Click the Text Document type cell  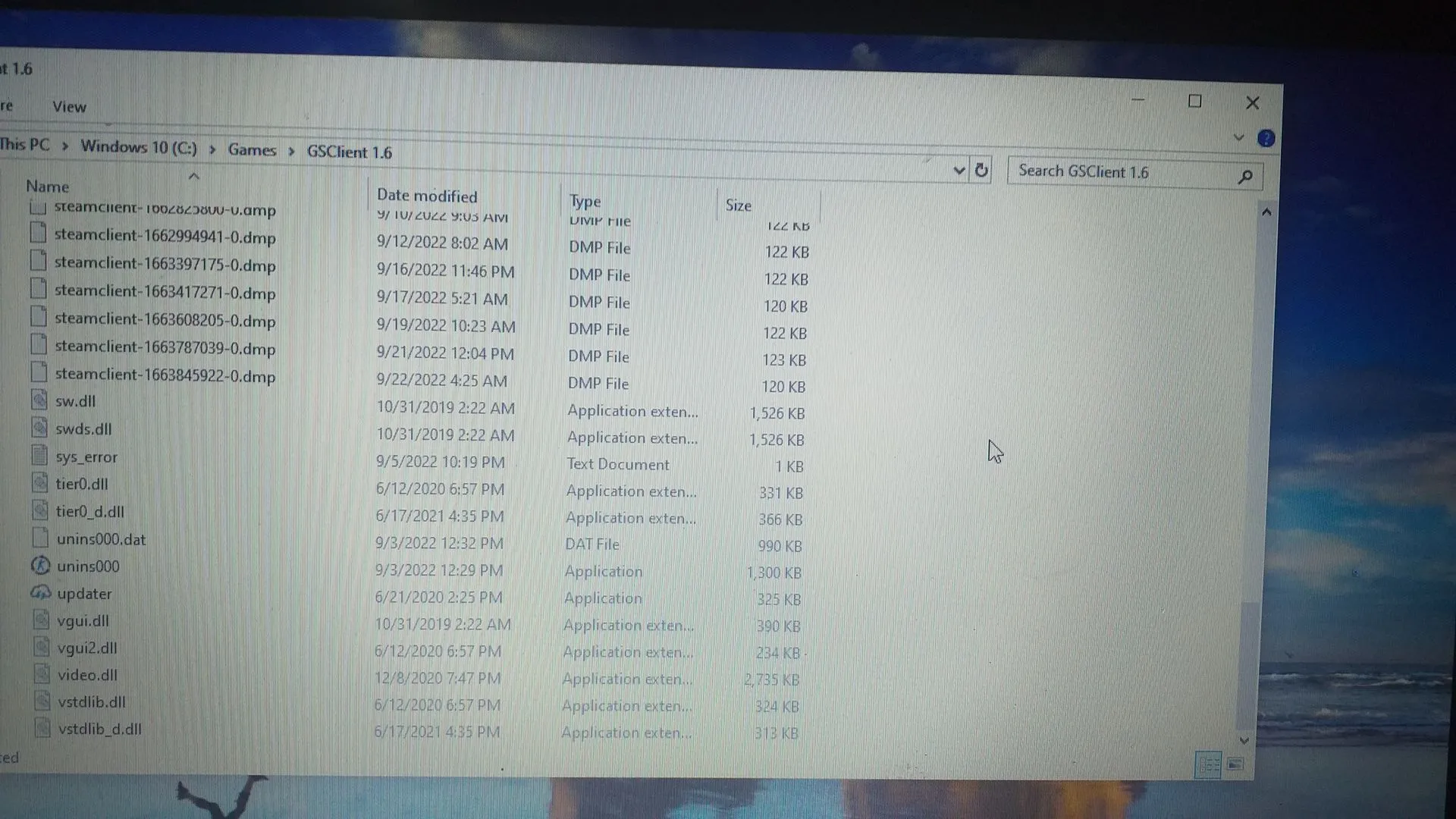coord(618,464)
